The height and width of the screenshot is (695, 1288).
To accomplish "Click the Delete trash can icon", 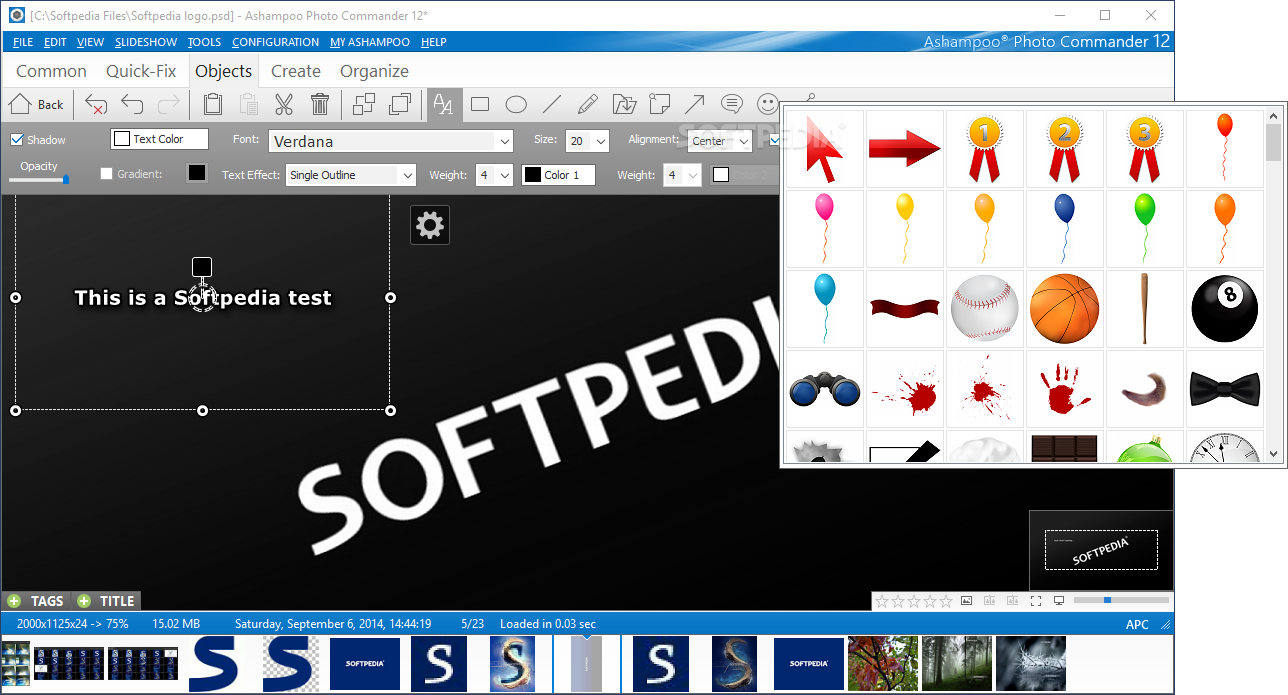I will coord(320,104).
